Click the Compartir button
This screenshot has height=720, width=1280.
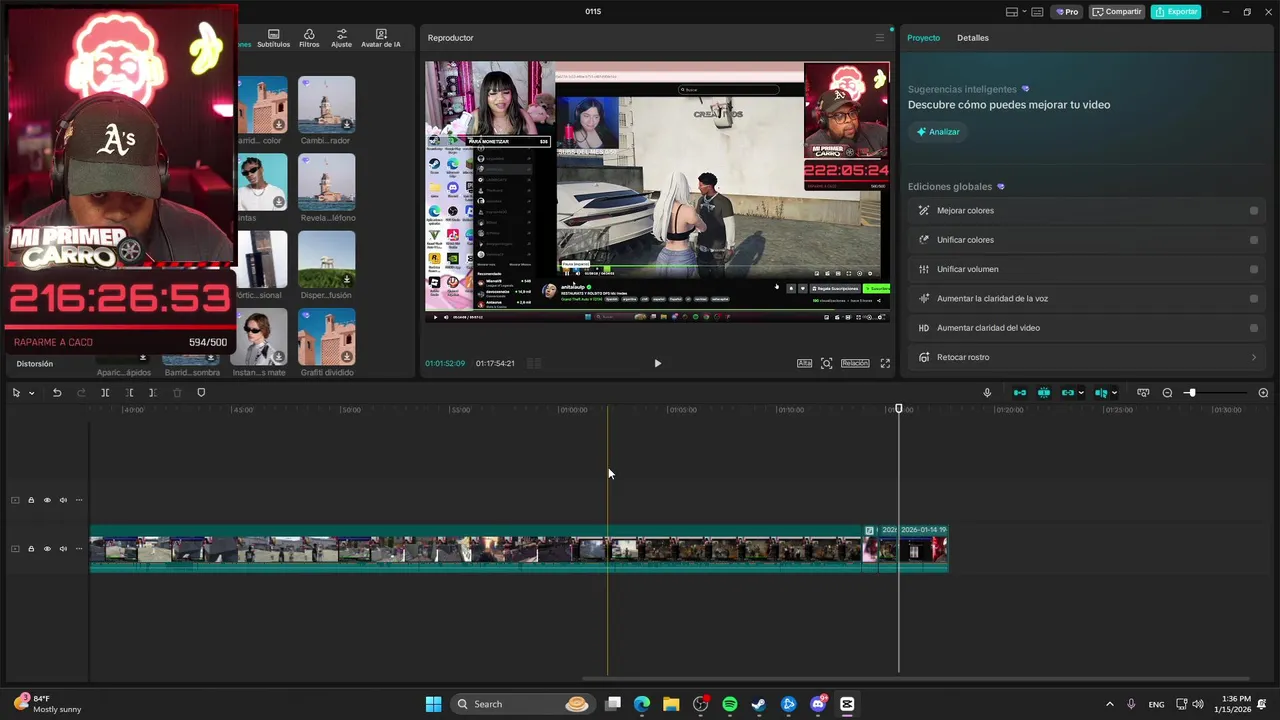point(1117,12)
